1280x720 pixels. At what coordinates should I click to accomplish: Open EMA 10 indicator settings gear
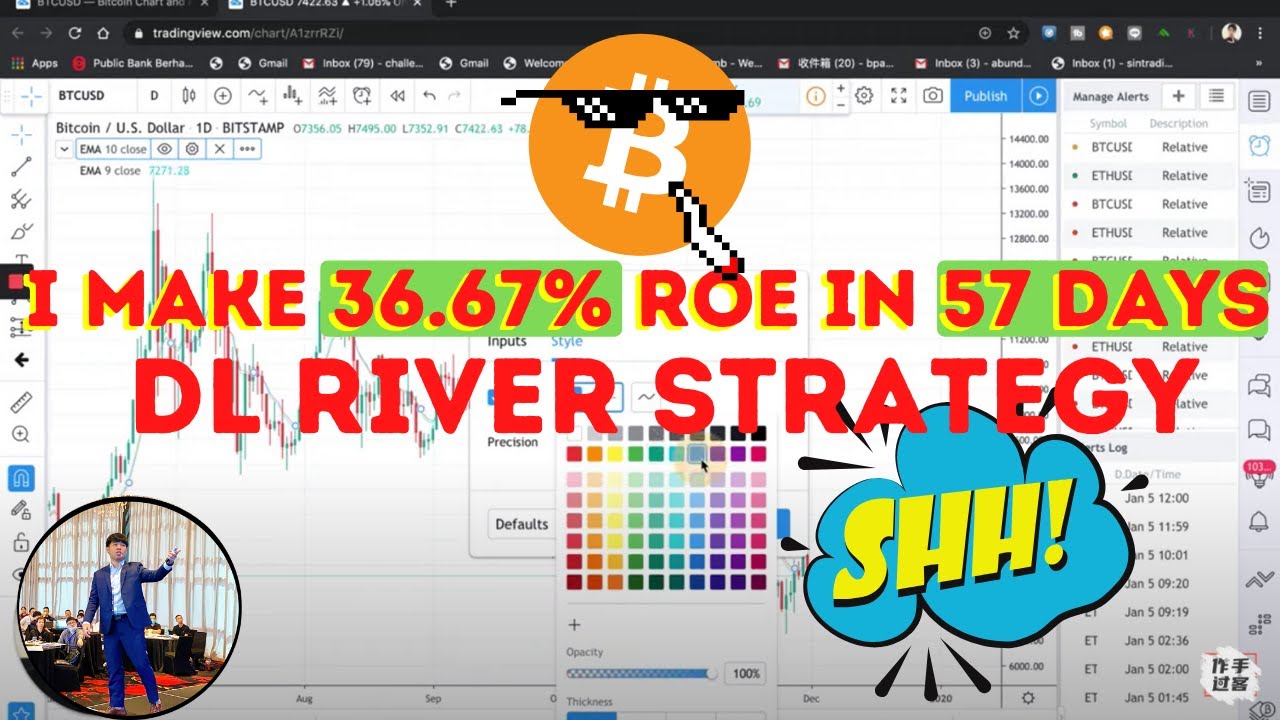[192, 149]
